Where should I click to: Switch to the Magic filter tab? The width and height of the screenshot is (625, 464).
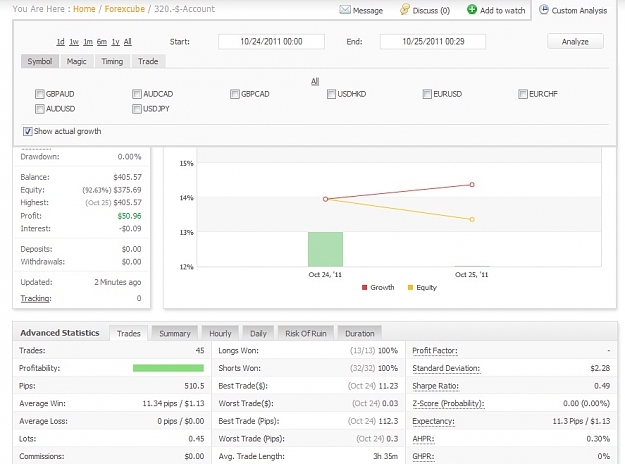click(x=77, y=61)
